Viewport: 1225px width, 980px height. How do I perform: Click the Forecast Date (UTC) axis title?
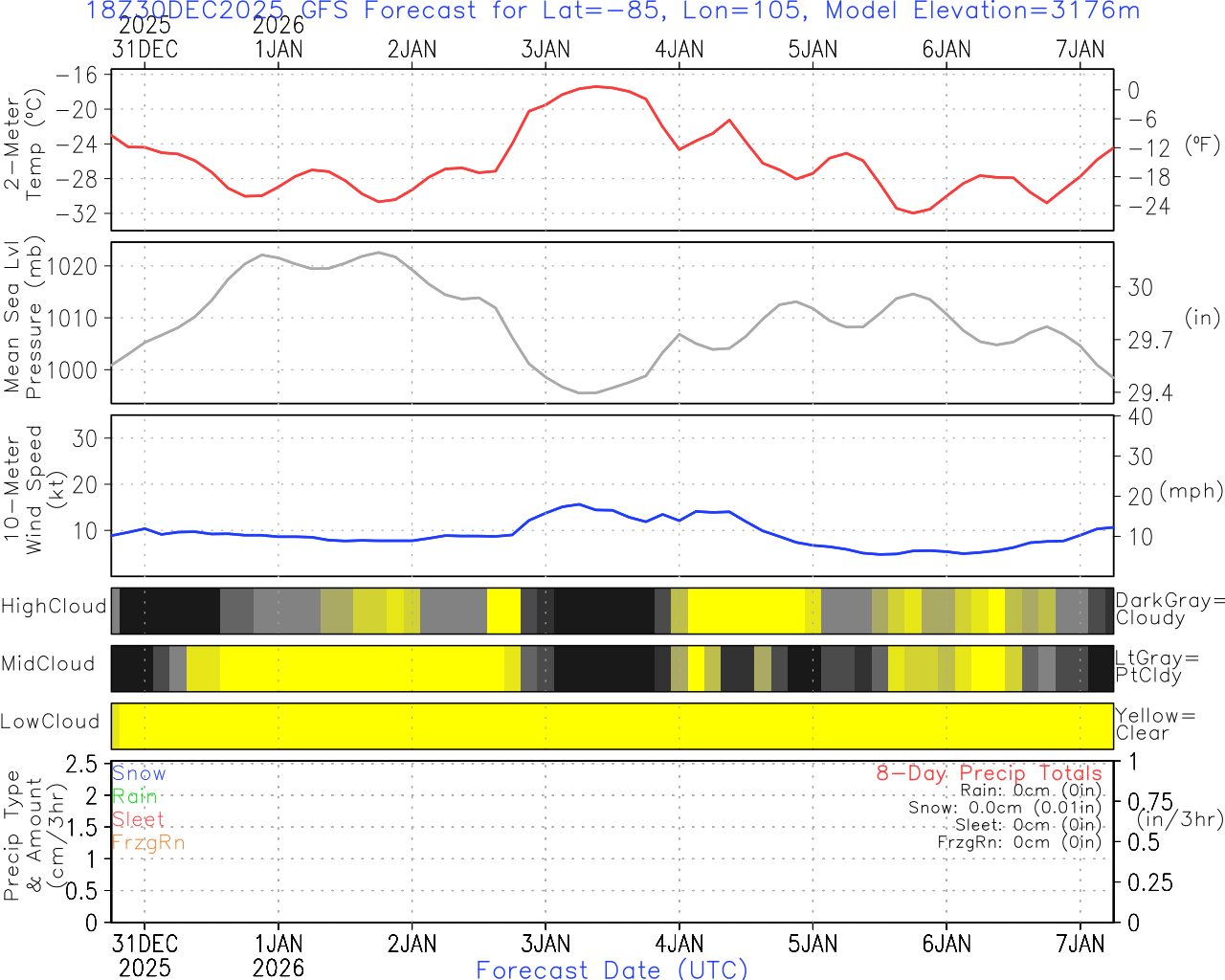[x=612, y=969]
